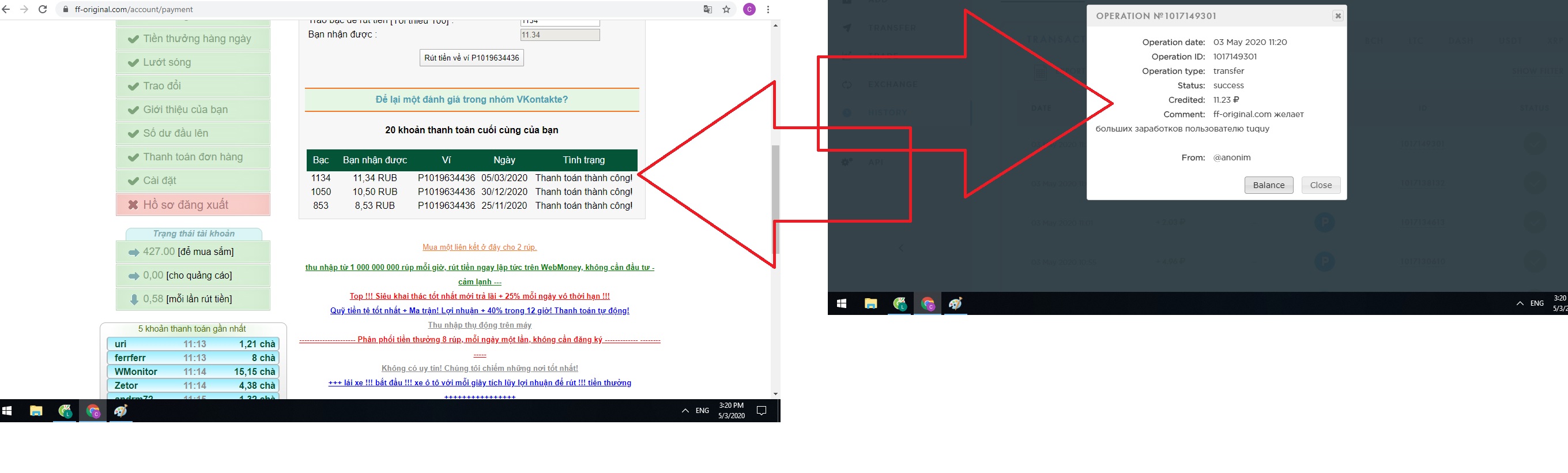Open the Chrome profile avatar

coord(749,9)
